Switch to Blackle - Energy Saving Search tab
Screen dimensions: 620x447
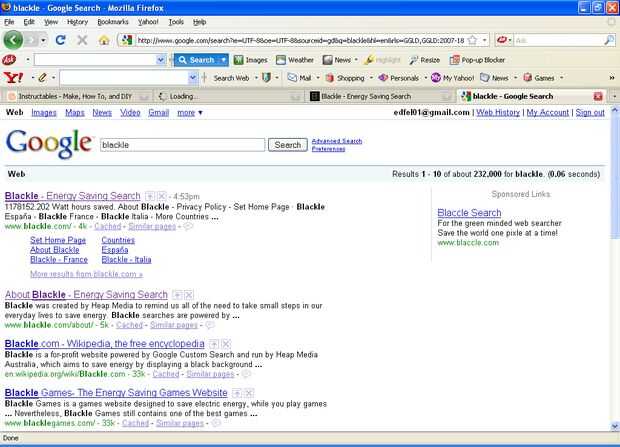coord(380,96)
